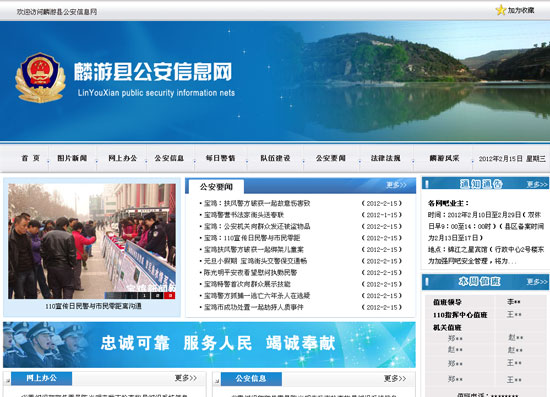Go to 网上办公 in navigation bar
Screen dimensions: 550x397
click(x=122, y=158)
